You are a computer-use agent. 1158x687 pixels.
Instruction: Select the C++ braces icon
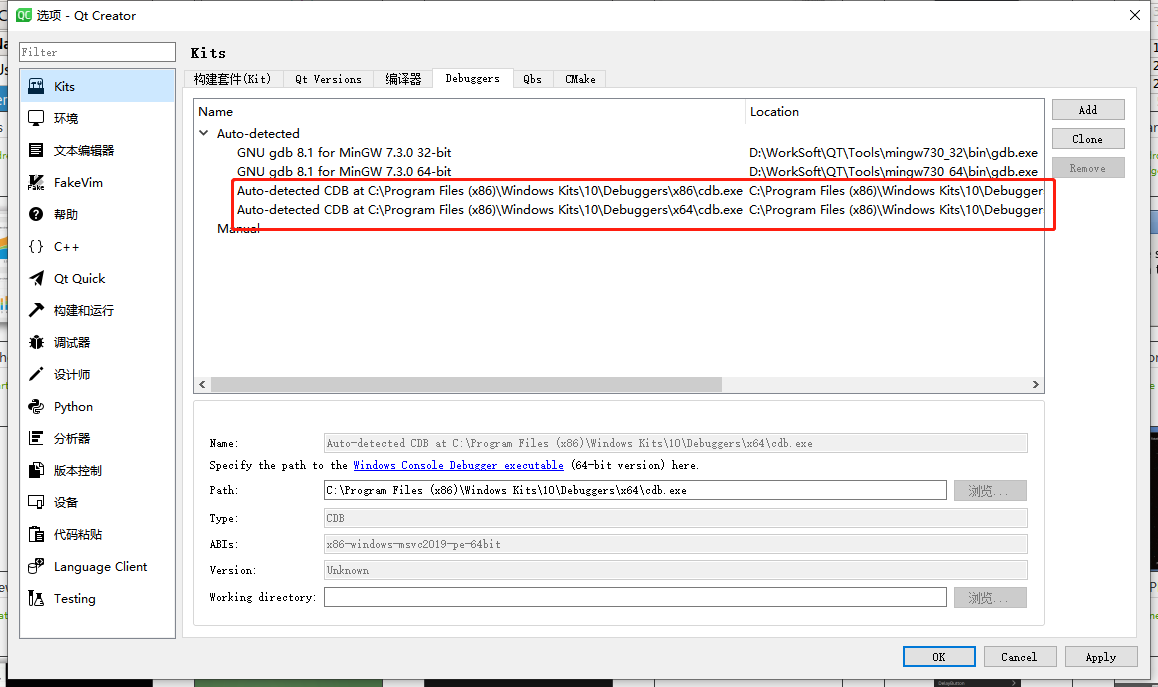coord(36,247)
